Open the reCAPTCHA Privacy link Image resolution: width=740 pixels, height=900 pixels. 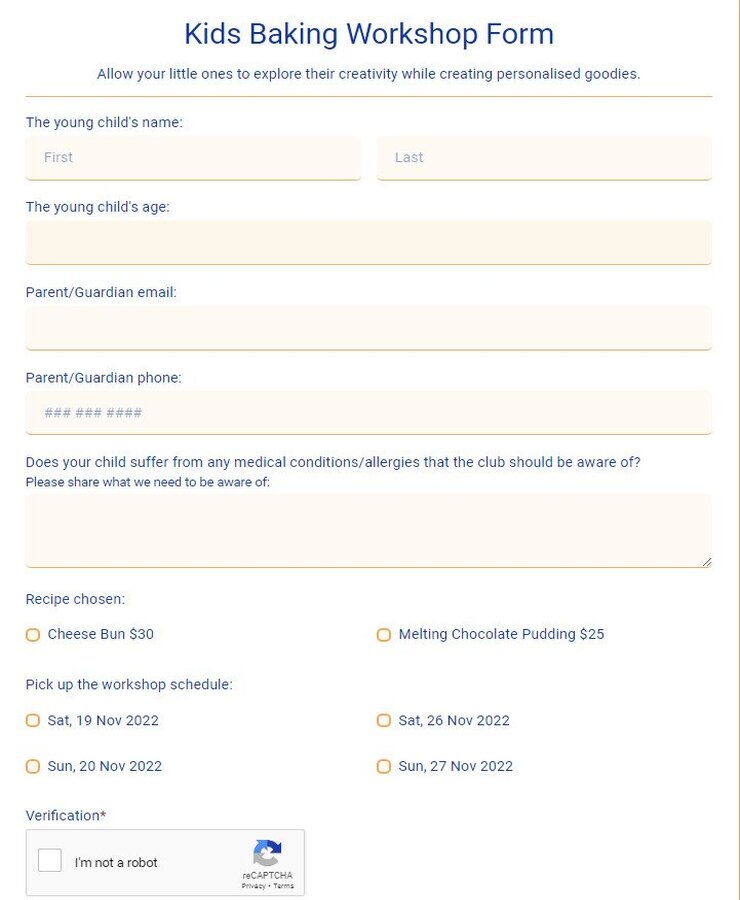254,885
